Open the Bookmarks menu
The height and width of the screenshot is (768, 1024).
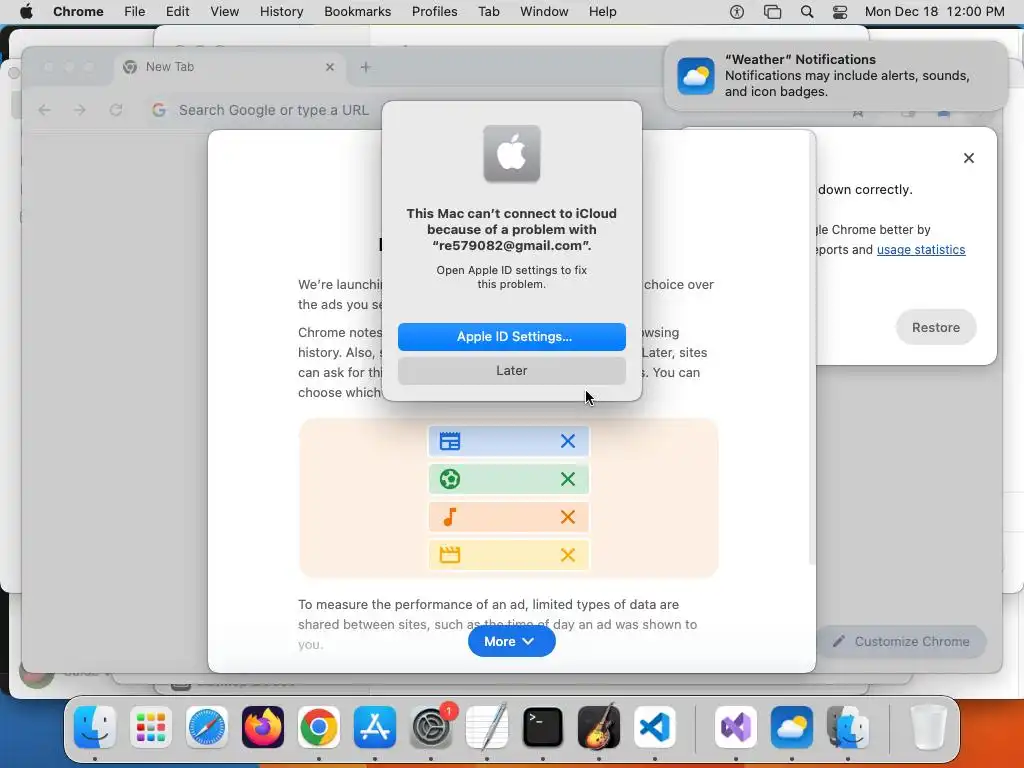(357, 12)
